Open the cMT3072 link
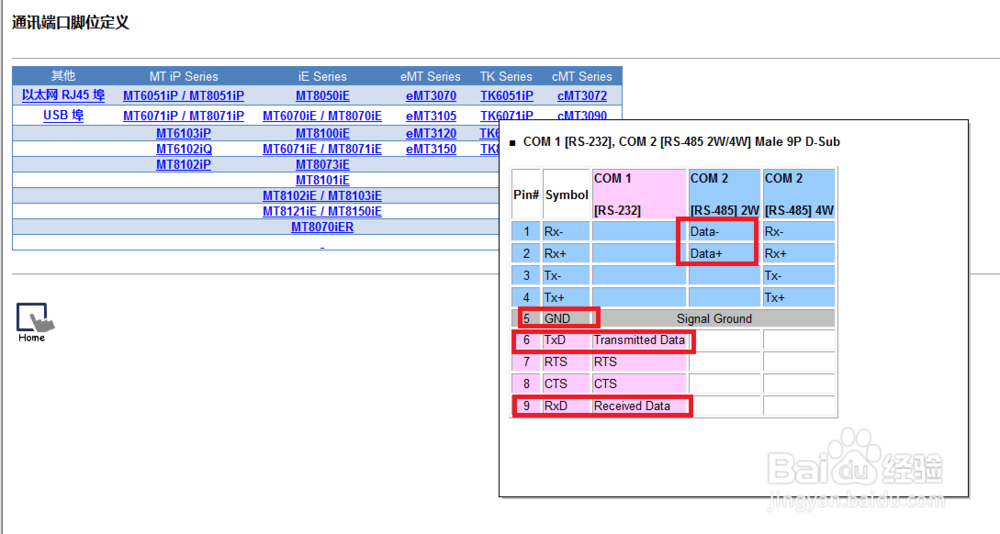The height and width of the screenshot is (534, 1000). pos(582,96)
